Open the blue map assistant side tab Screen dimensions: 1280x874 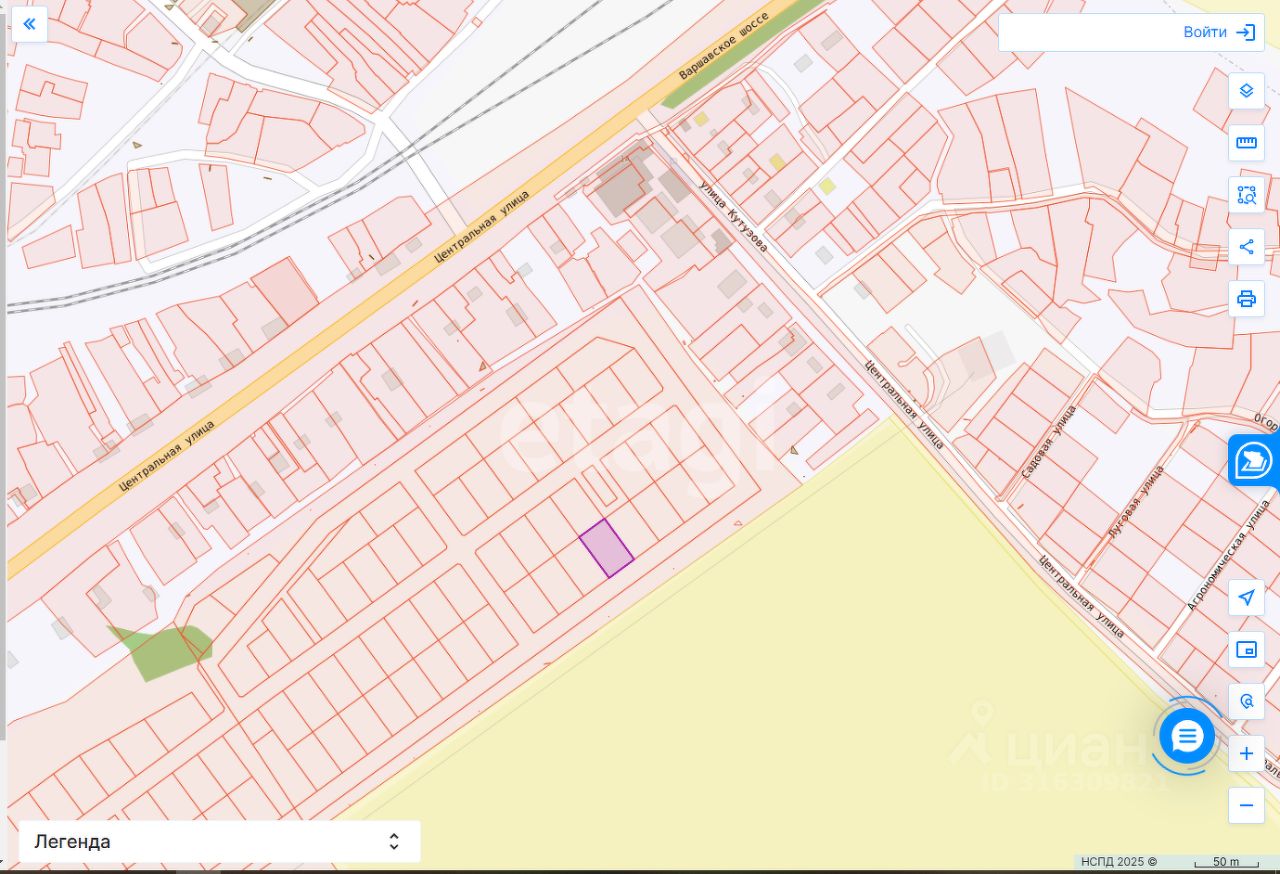1254,461
